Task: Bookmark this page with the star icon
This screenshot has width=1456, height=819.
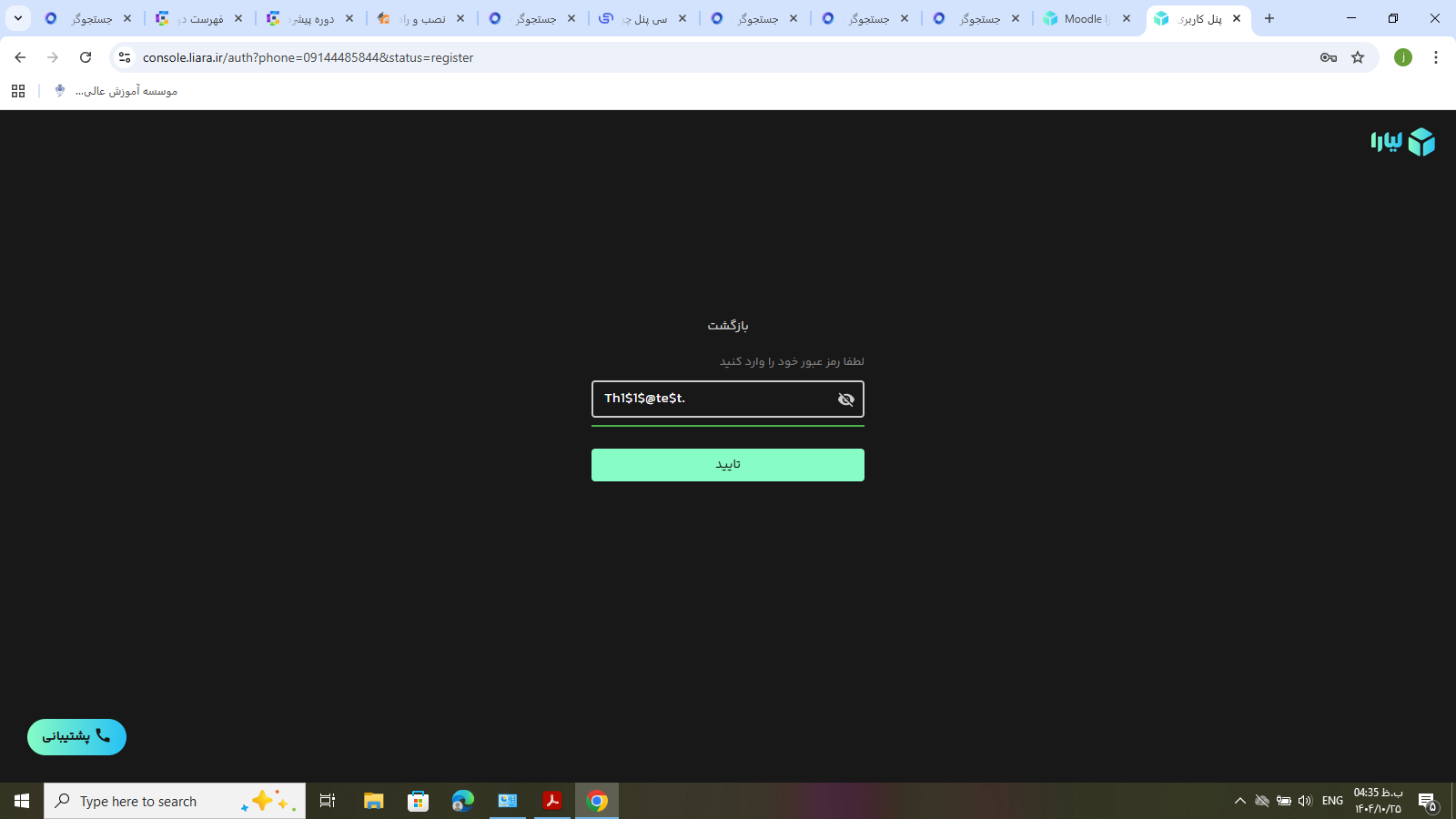Action: point(1358,57)
